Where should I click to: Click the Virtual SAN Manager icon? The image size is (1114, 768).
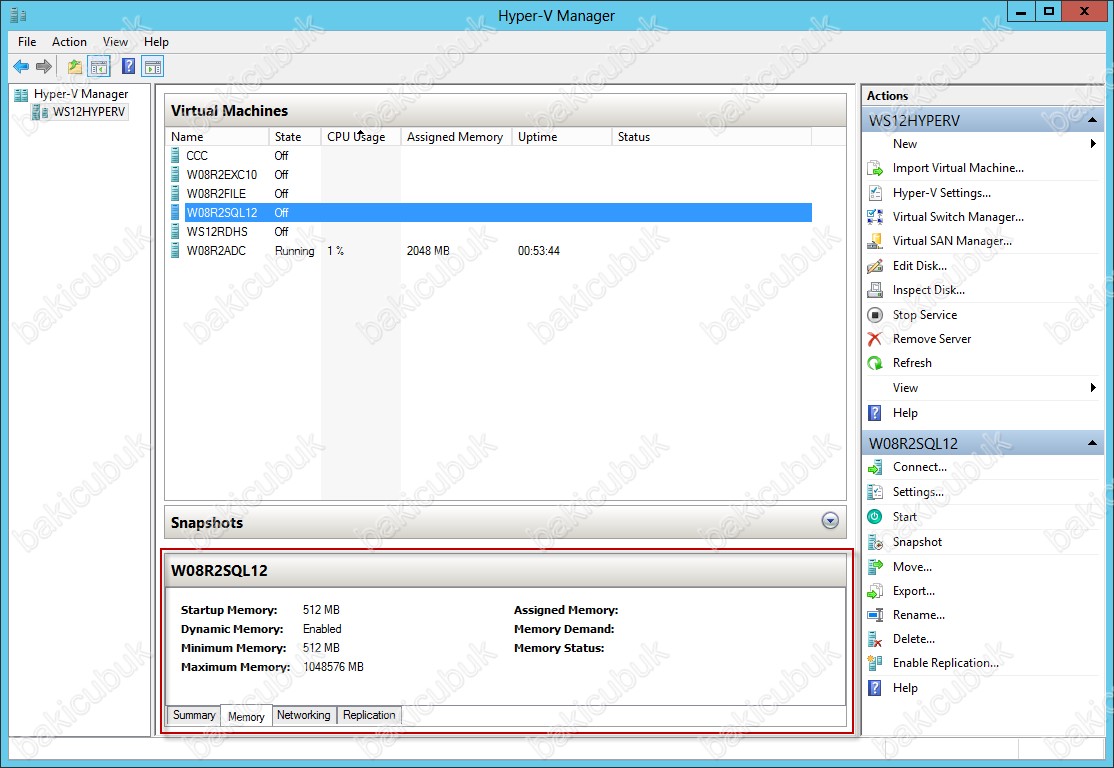click(x=875, y=241)
